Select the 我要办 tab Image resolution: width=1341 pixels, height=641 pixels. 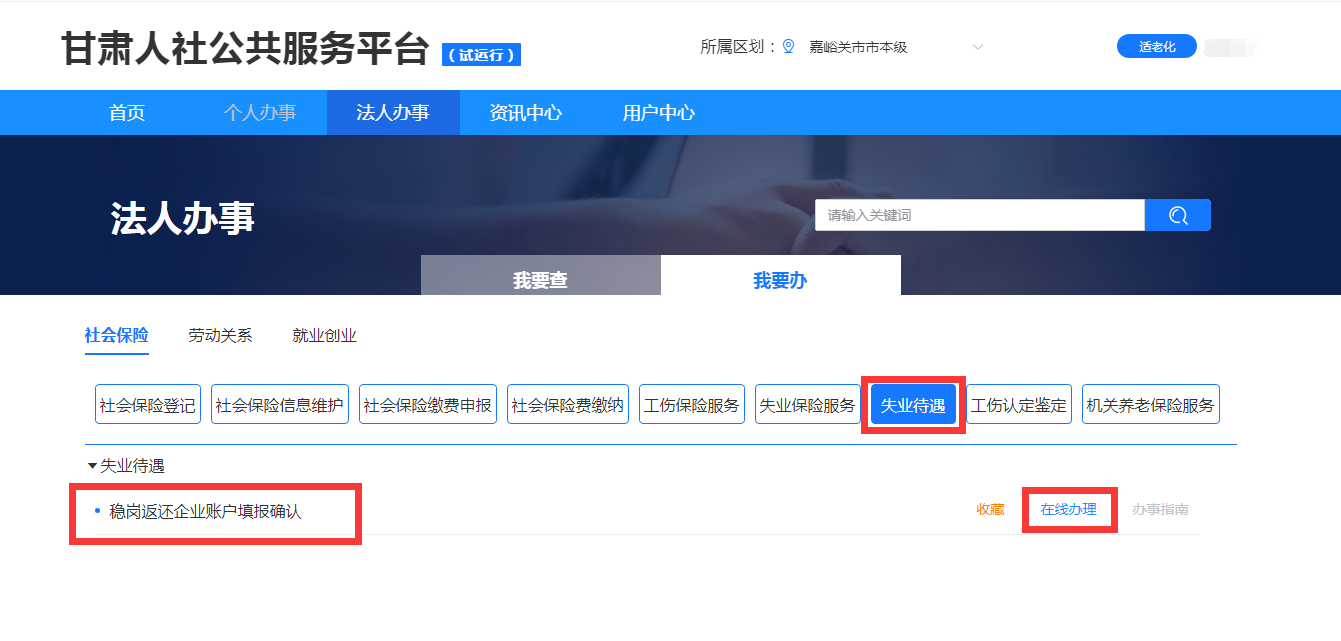coord(780,280)
